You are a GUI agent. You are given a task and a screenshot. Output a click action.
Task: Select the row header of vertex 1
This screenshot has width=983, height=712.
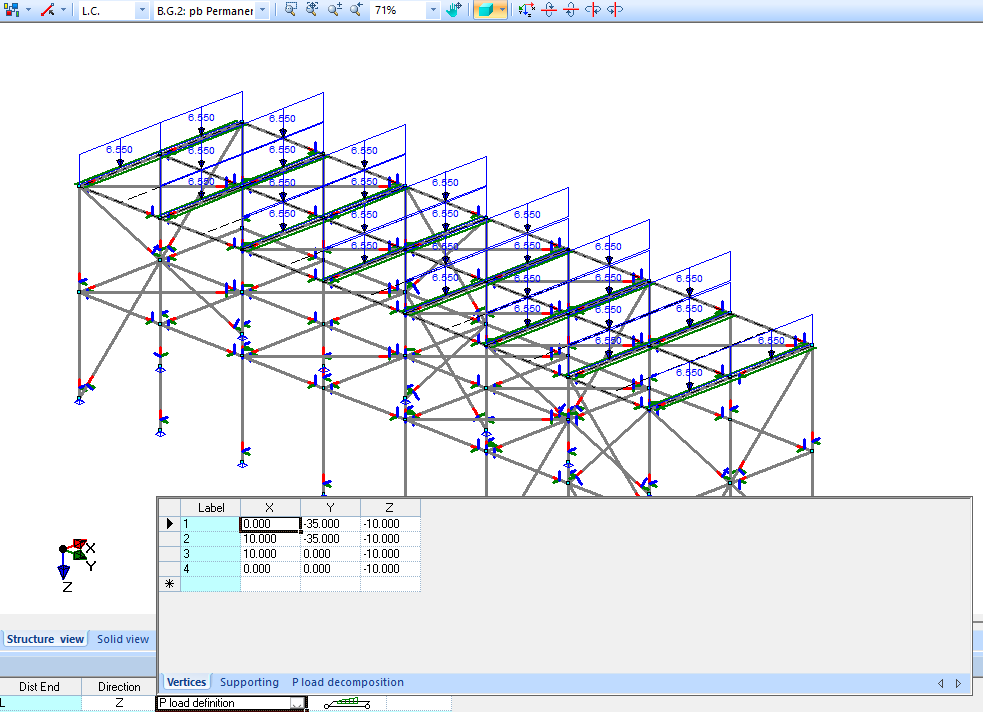(x=169, y=524)
